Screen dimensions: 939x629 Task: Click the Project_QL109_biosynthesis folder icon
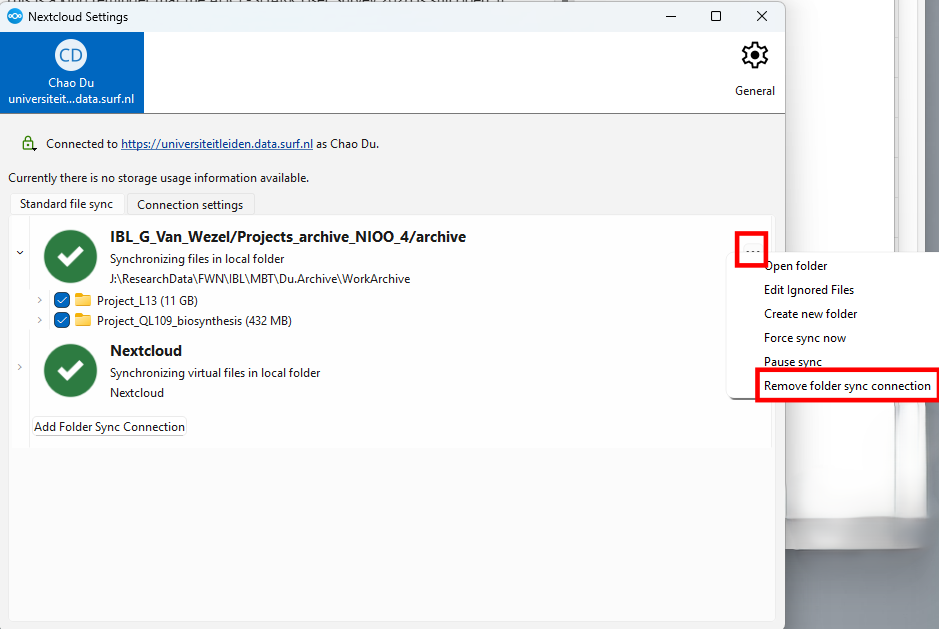tap(83, 320)
